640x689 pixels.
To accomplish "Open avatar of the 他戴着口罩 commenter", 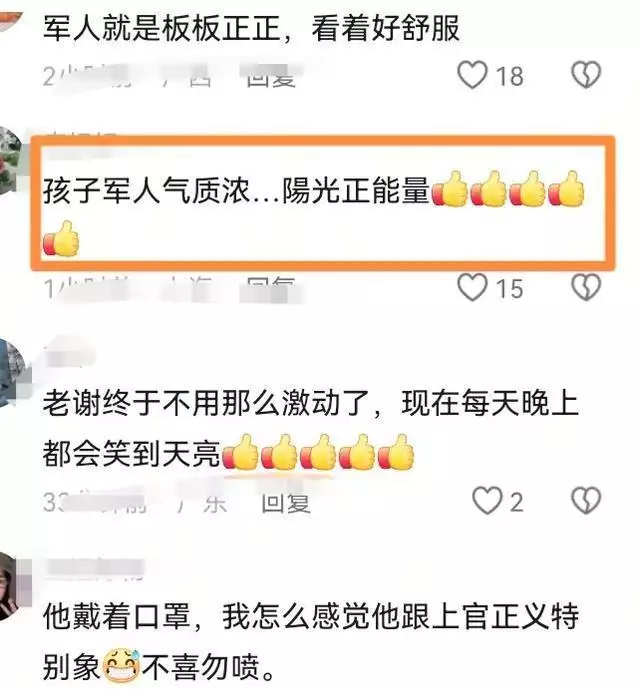I will (x=11, y=586).
